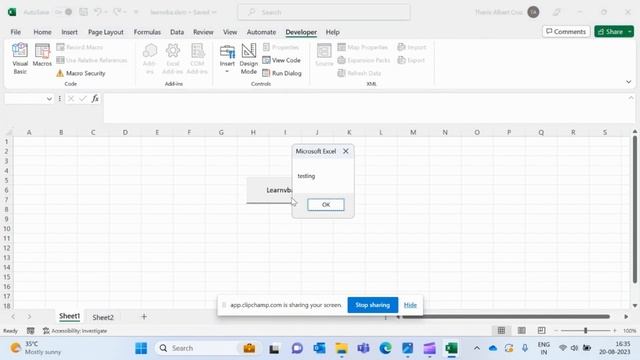Search in the title bar search box
The image size is (640, 360).
tap(324, 12)
